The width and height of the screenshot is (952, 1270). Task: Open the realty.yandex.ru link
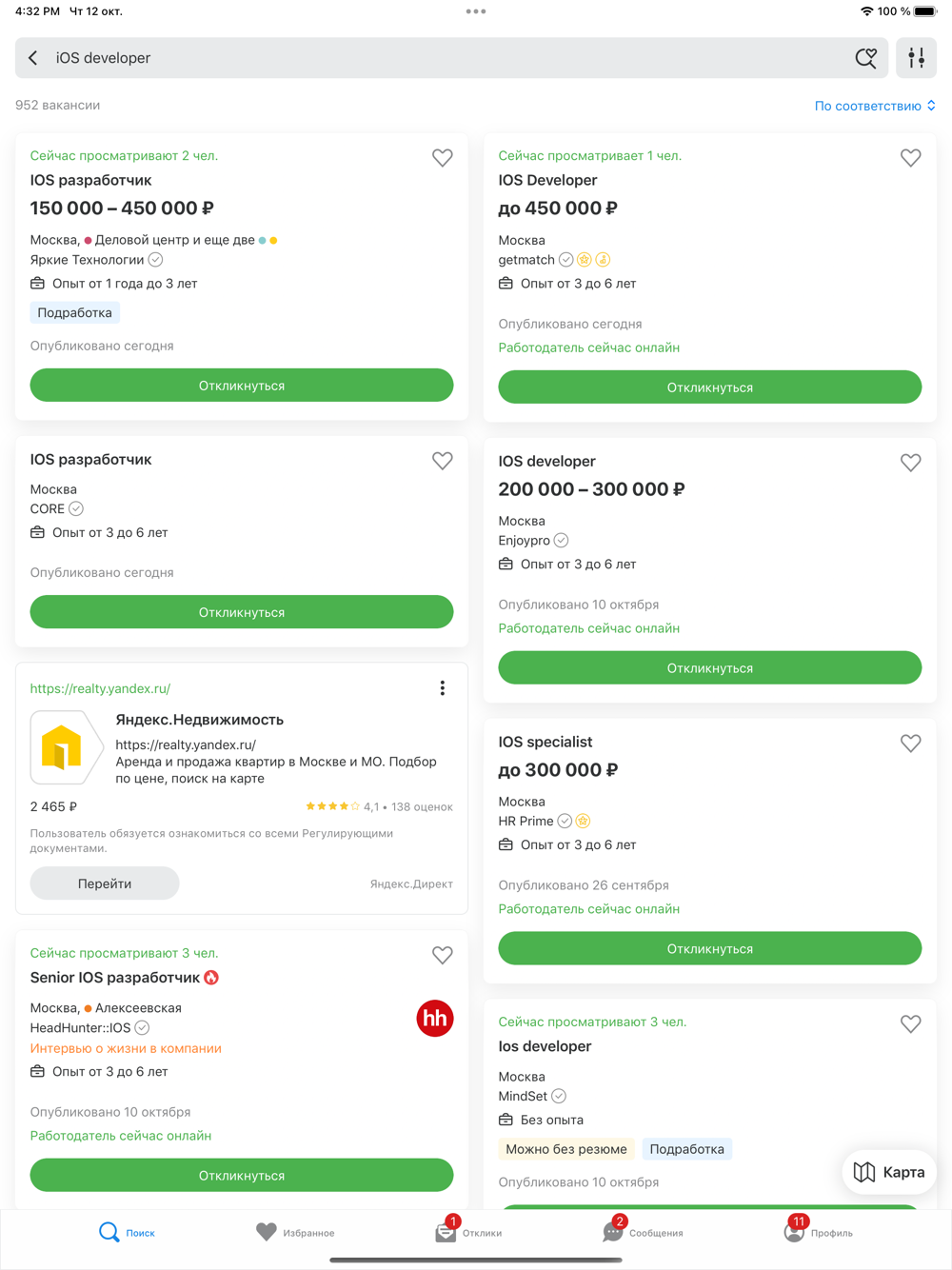coord(100,688)
